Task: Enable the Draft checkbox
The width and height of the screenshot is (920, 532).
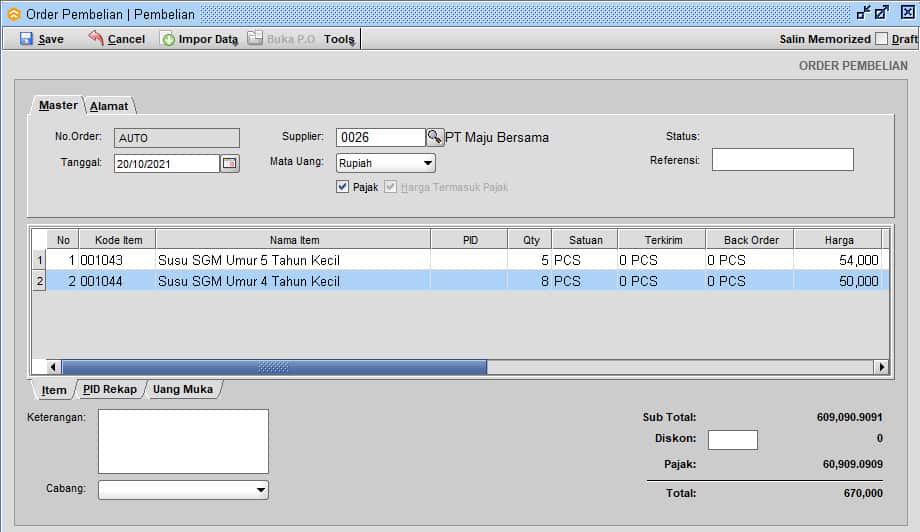Action: (881, 39)
